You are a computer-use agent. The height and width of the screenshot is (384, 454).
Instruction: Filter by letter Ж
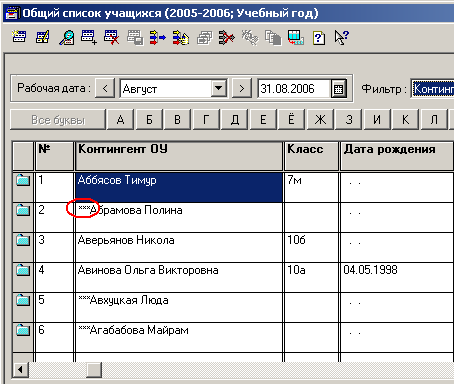click(320, 119)
